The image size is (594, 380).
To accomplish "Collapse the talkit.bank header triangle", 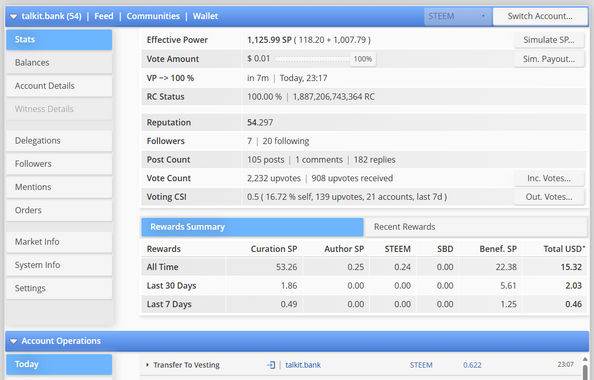I will point(13,17).
